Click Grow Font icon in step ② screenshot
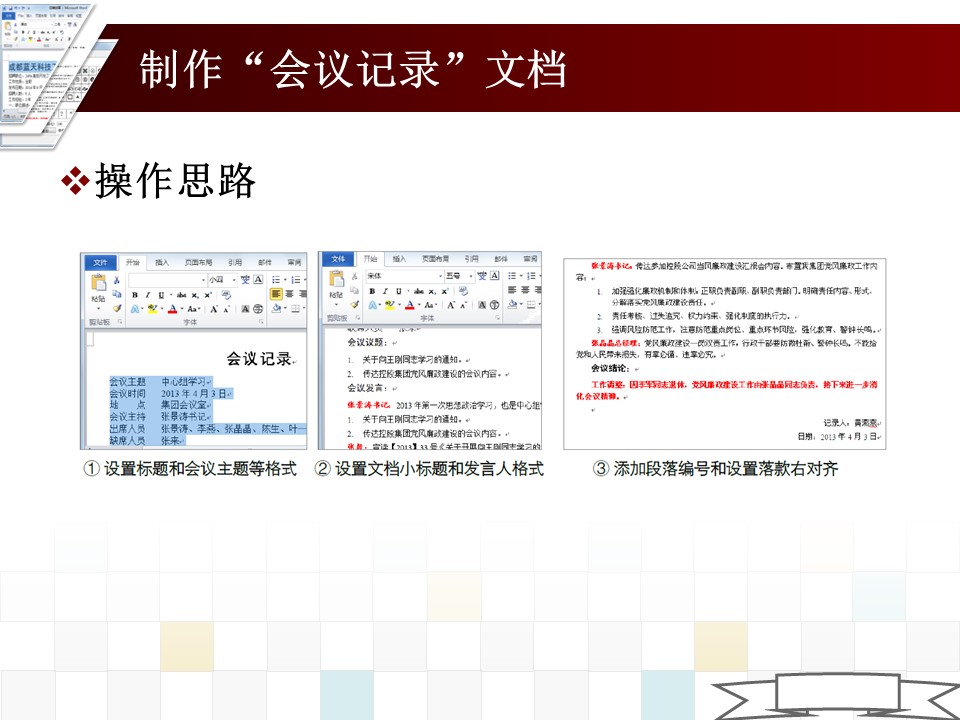The height and width of the screenshot is (720, 960). coord(451,305)
